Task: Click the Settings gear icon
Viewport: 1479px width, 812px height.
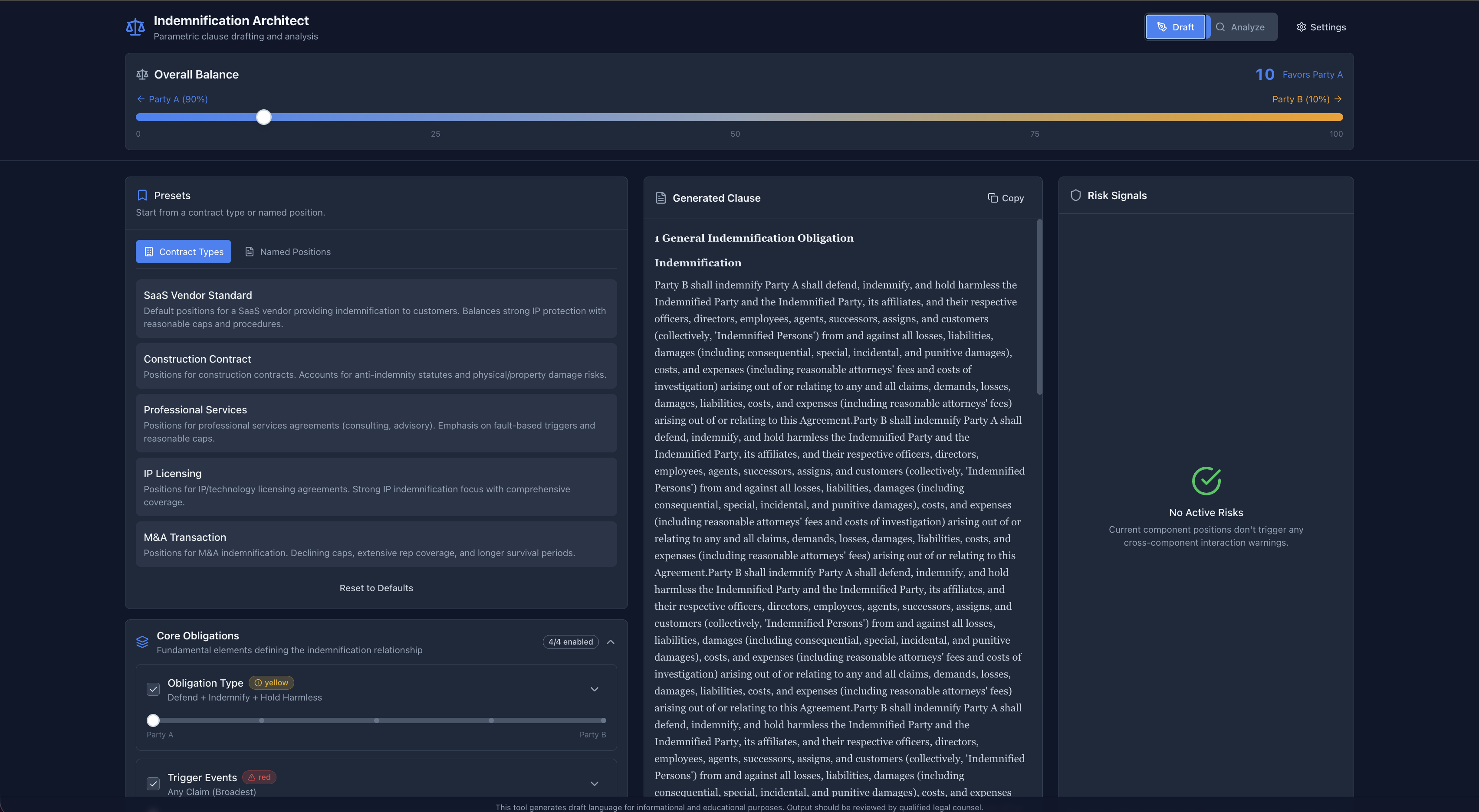Action: coord(1302,27)
